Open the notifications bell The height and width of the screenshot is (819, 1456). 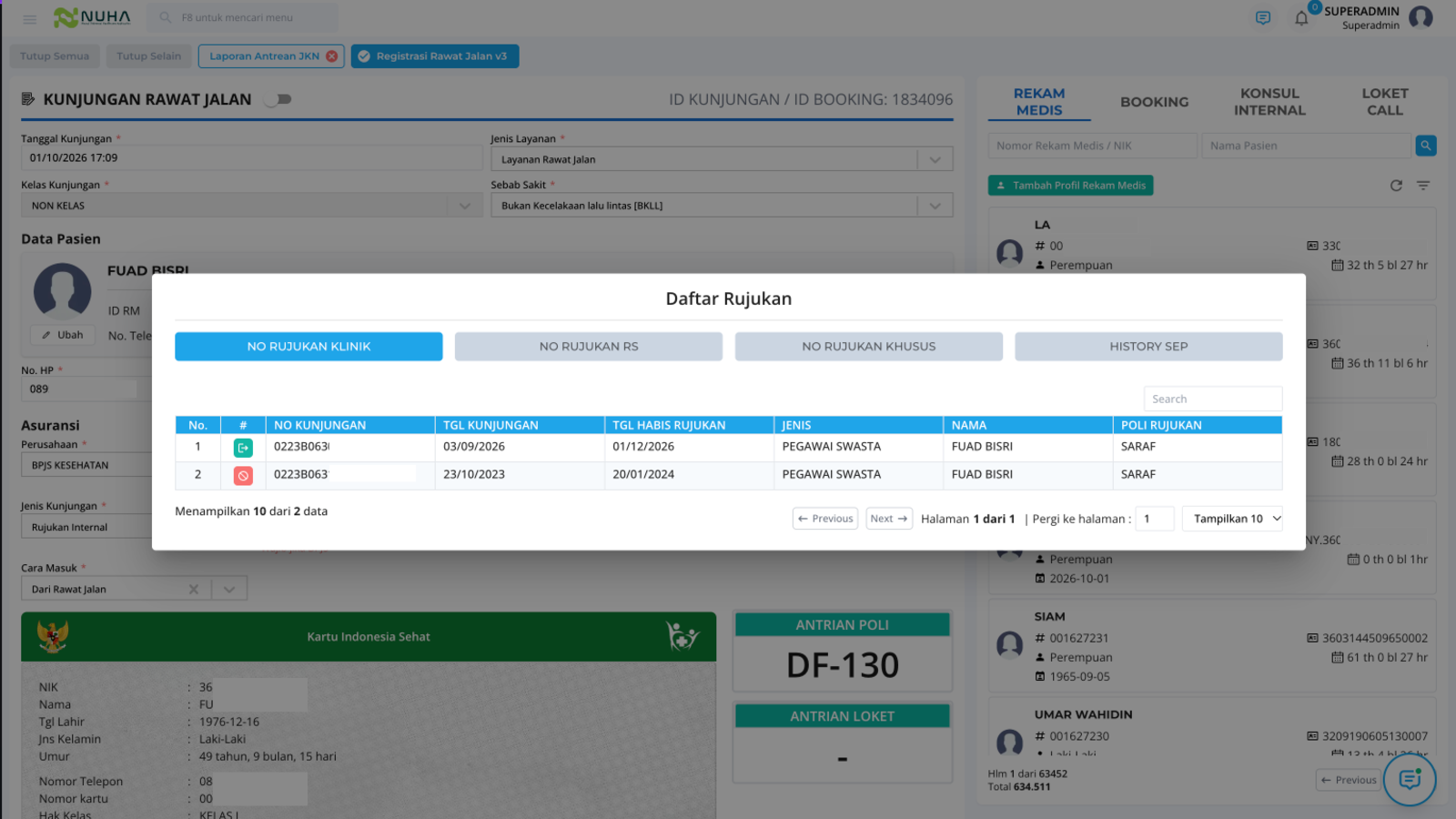click(x=1301, y=18)
